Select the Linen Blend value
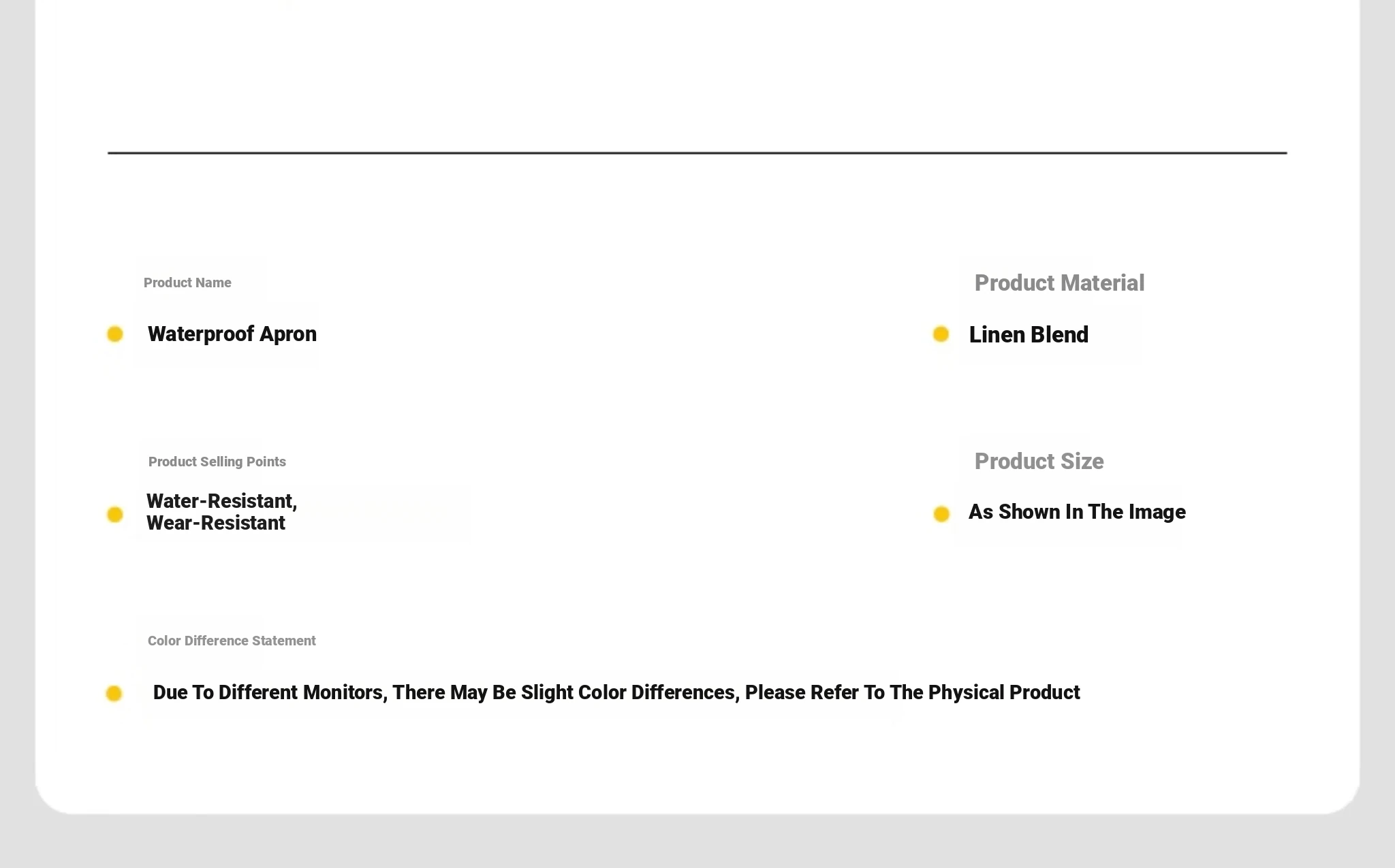1395x868 pixels. pyautogui.click(x=1029, y=335)
